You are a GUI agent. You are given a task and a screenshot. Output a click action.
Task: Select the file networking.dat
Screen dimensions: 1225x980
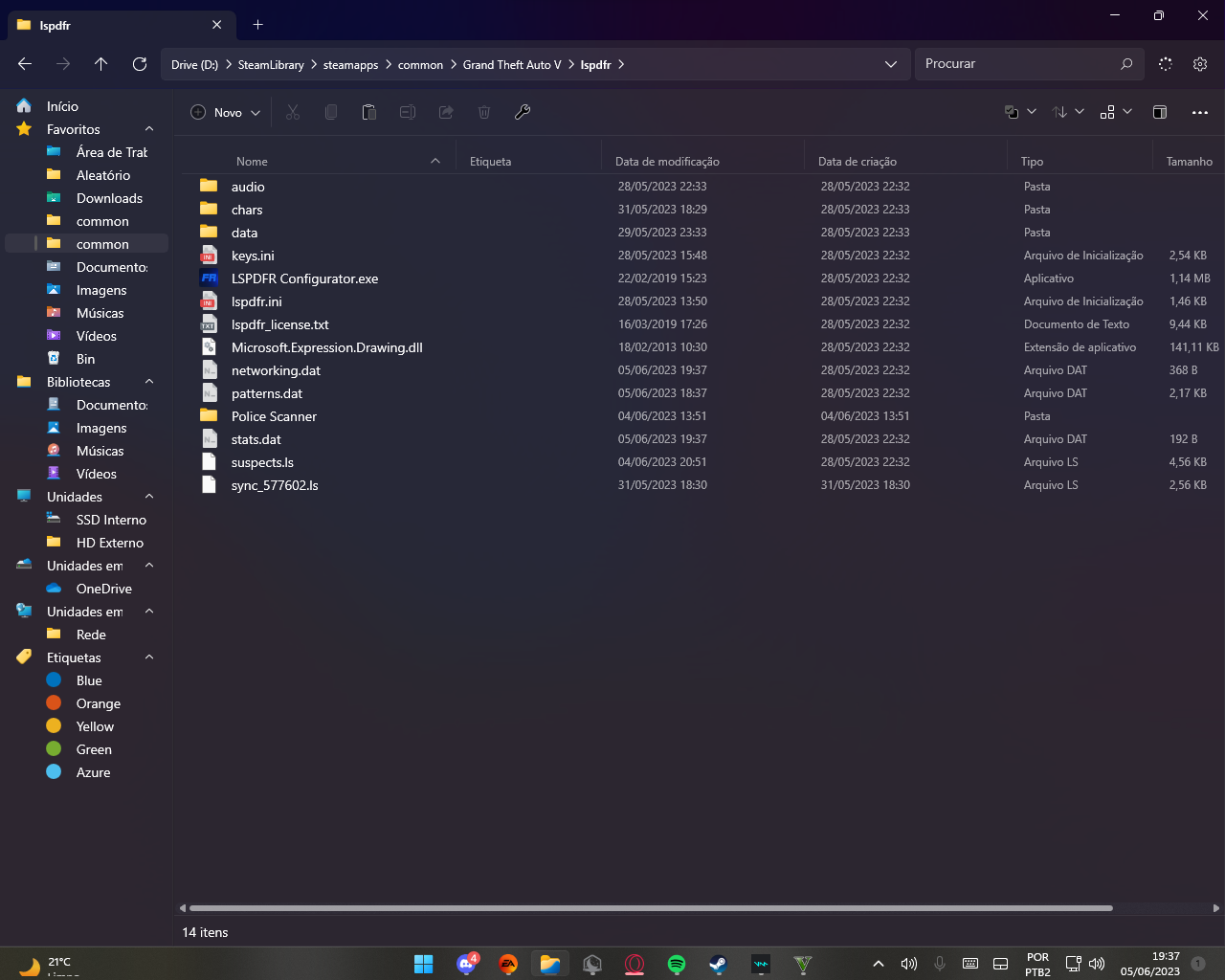click(276, 370)
